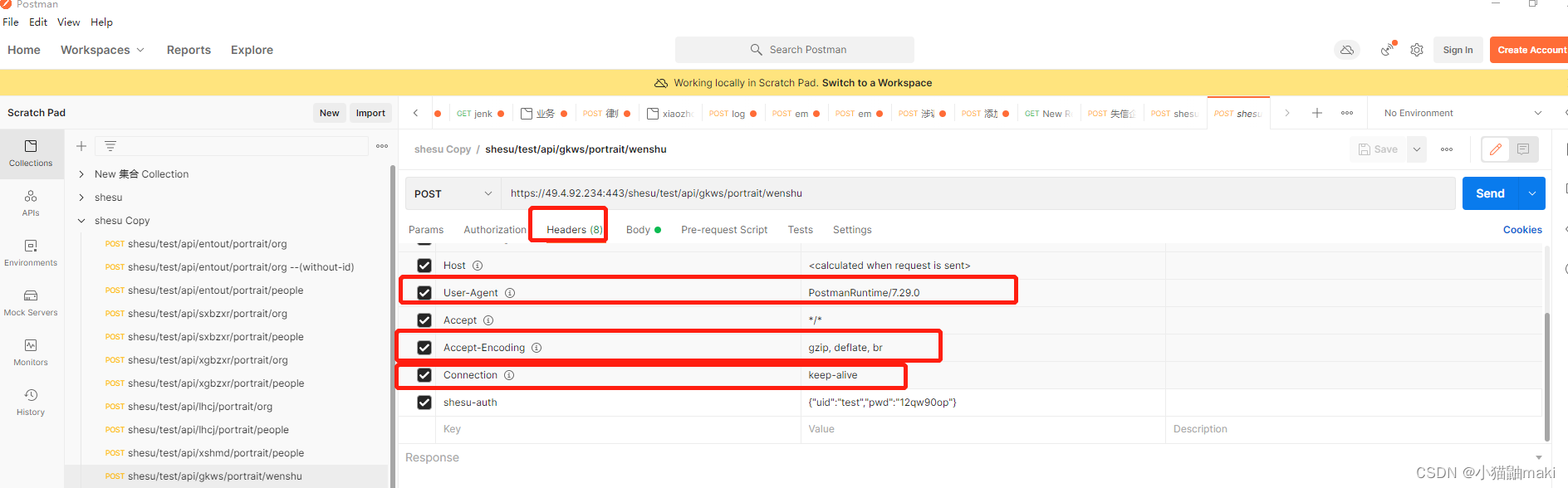1568x488 pixels.
Task: Switch to the Params tab
Action: pos(426,230)
